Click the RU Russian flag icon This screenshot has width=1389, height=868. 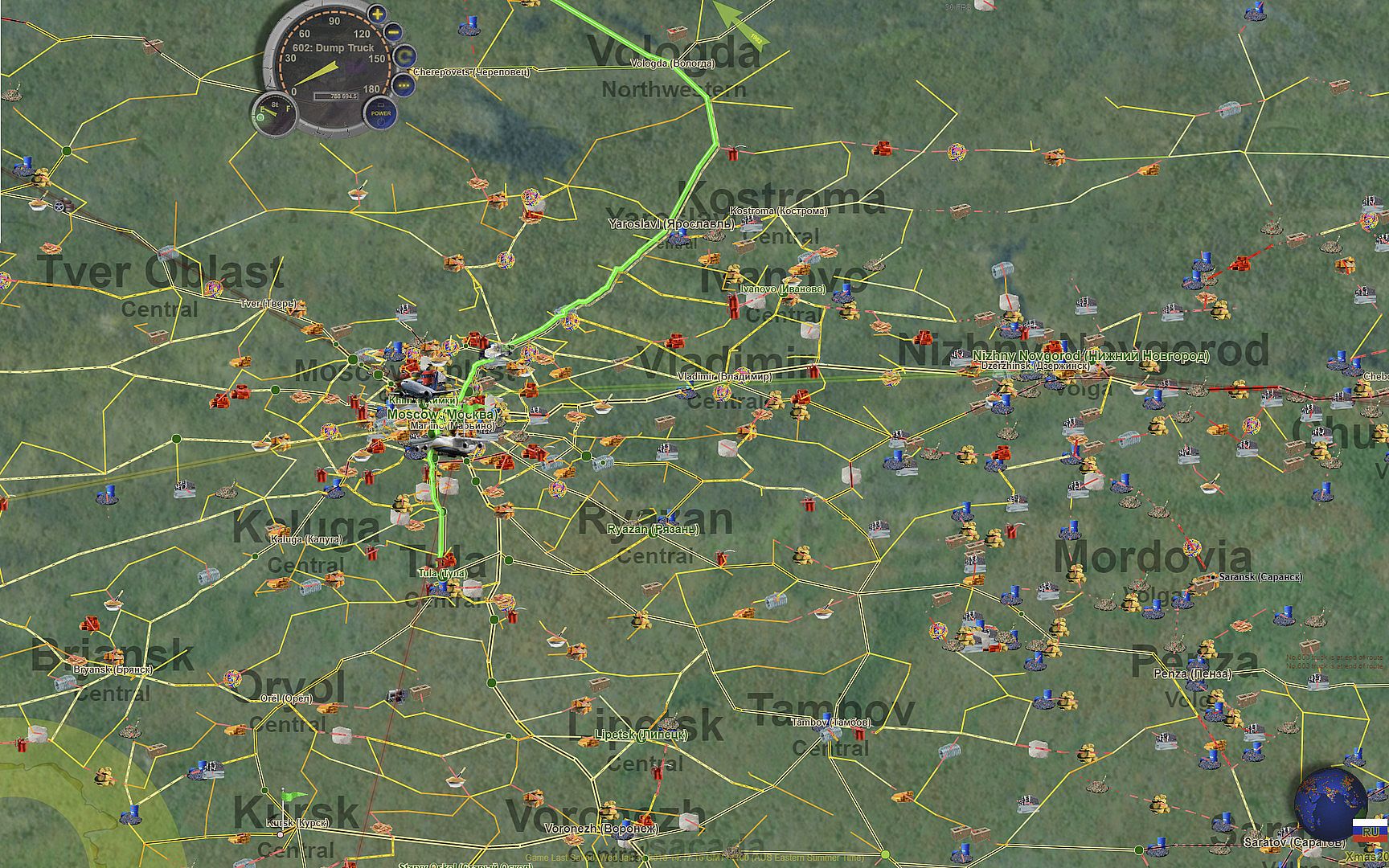1370,831
